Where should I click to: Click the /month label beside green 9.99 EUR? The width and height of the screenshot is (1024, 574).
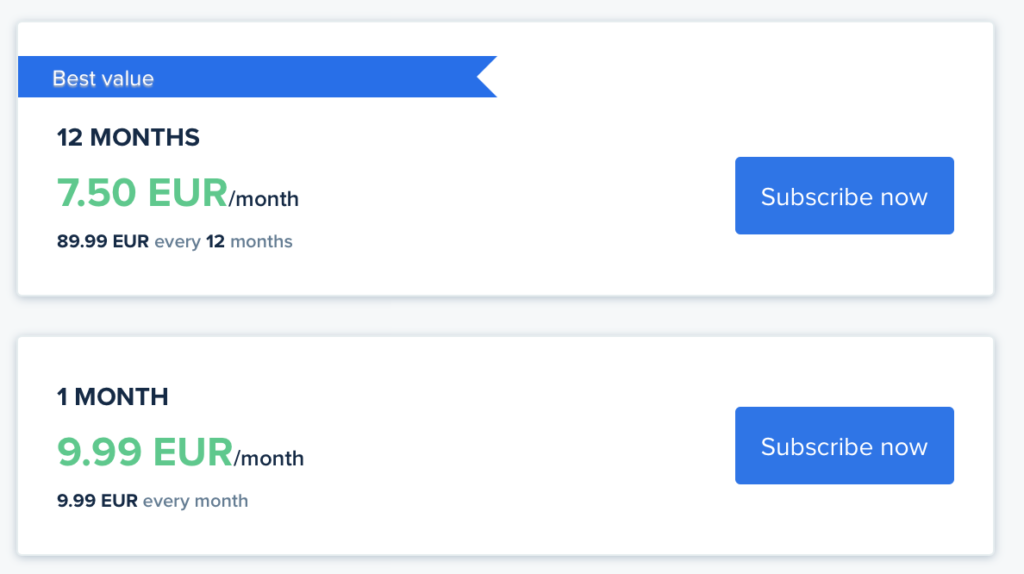(269, 459)
